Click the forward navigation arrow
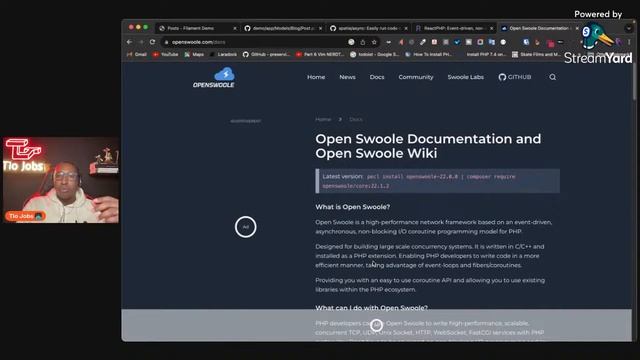Screen dimensions: 640x360 coord(141,42)
